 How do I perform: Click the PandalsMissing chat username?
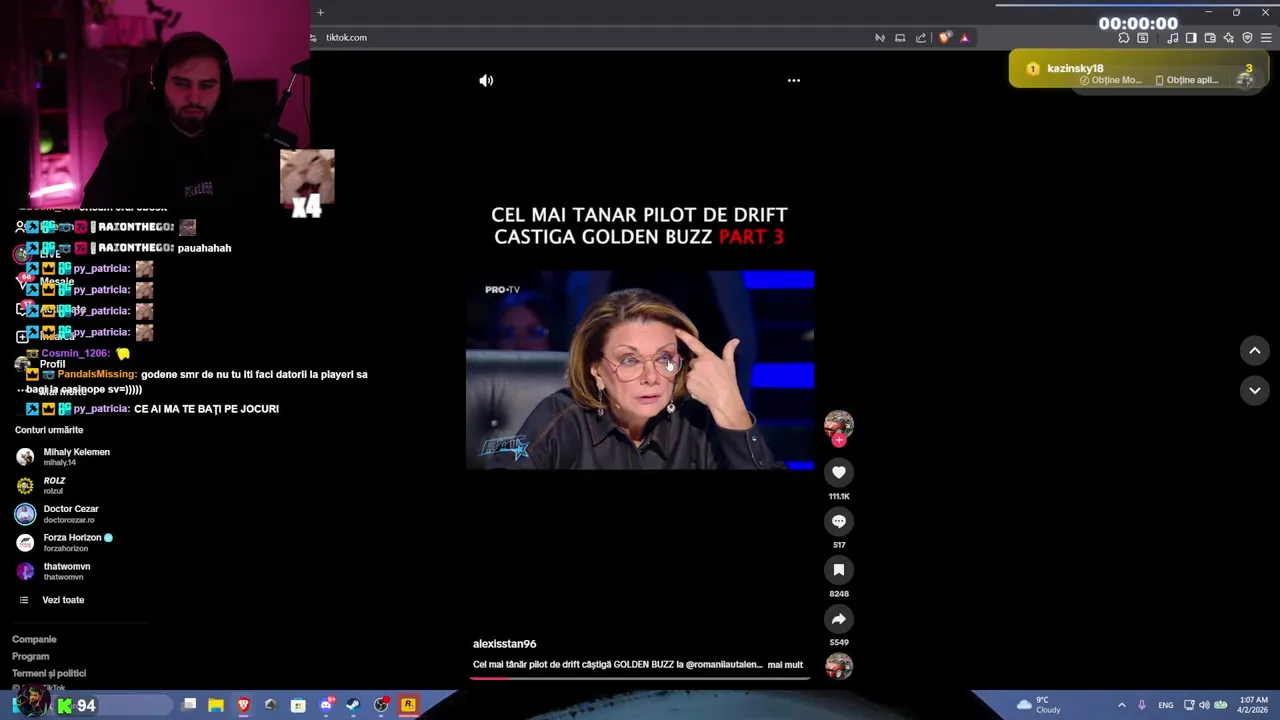coord(97,374)
